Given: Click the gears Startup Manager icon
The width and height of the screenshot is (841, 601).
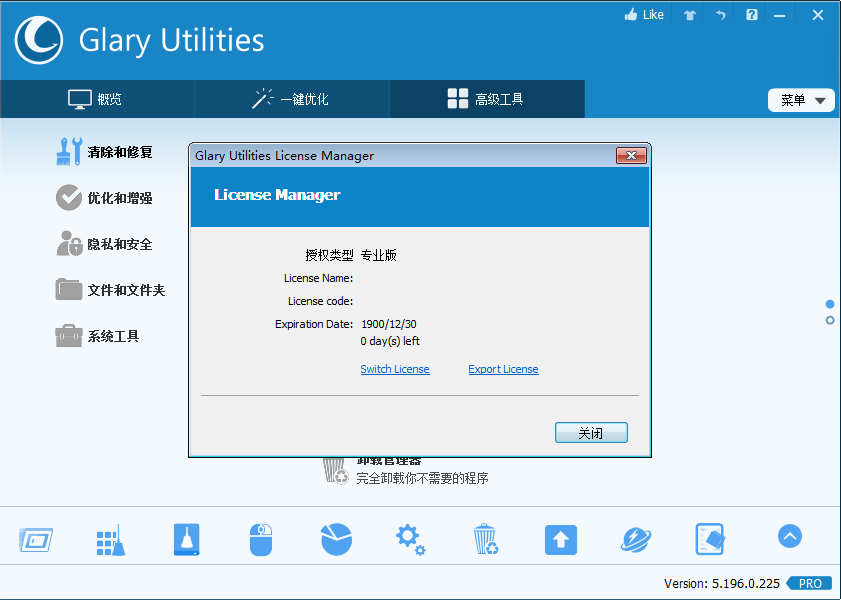Looking at the screenshot, I should coord(410,539).
